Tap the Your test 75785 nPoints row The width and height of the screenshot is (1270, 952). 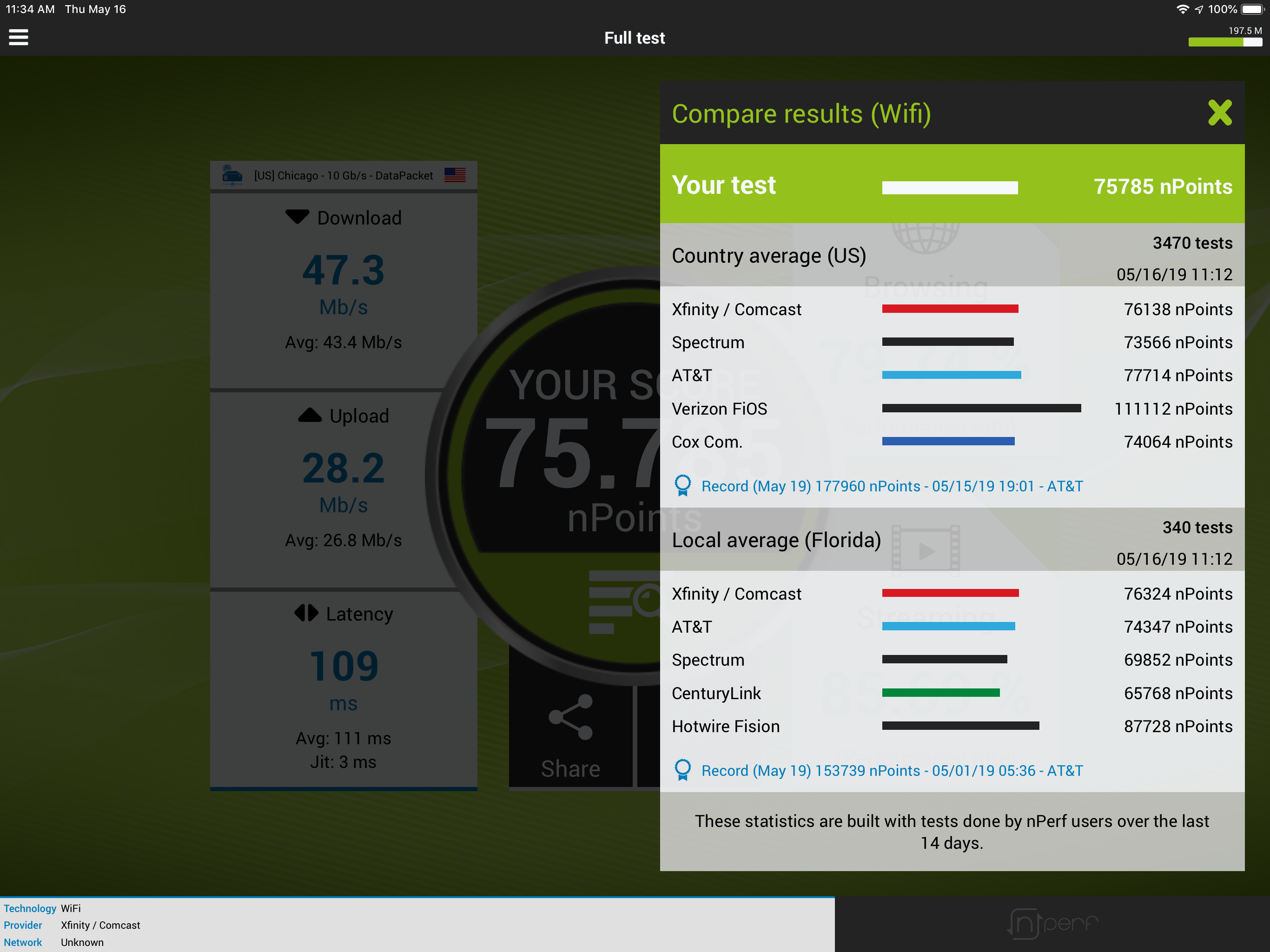952,184
